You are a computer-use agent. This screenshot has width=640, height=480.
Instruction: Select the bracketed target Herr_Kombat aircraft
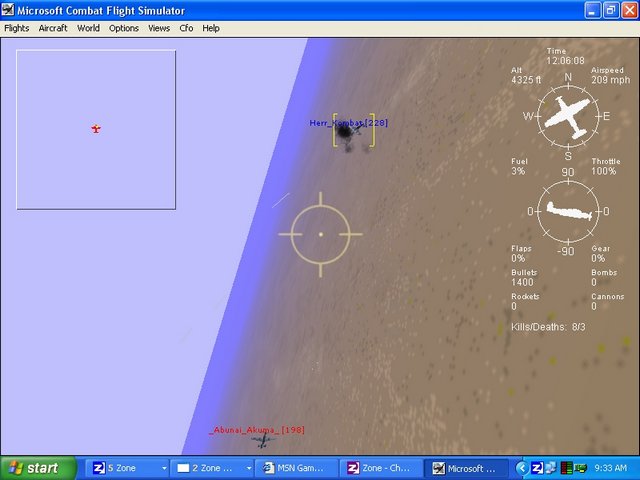[353, 131]
